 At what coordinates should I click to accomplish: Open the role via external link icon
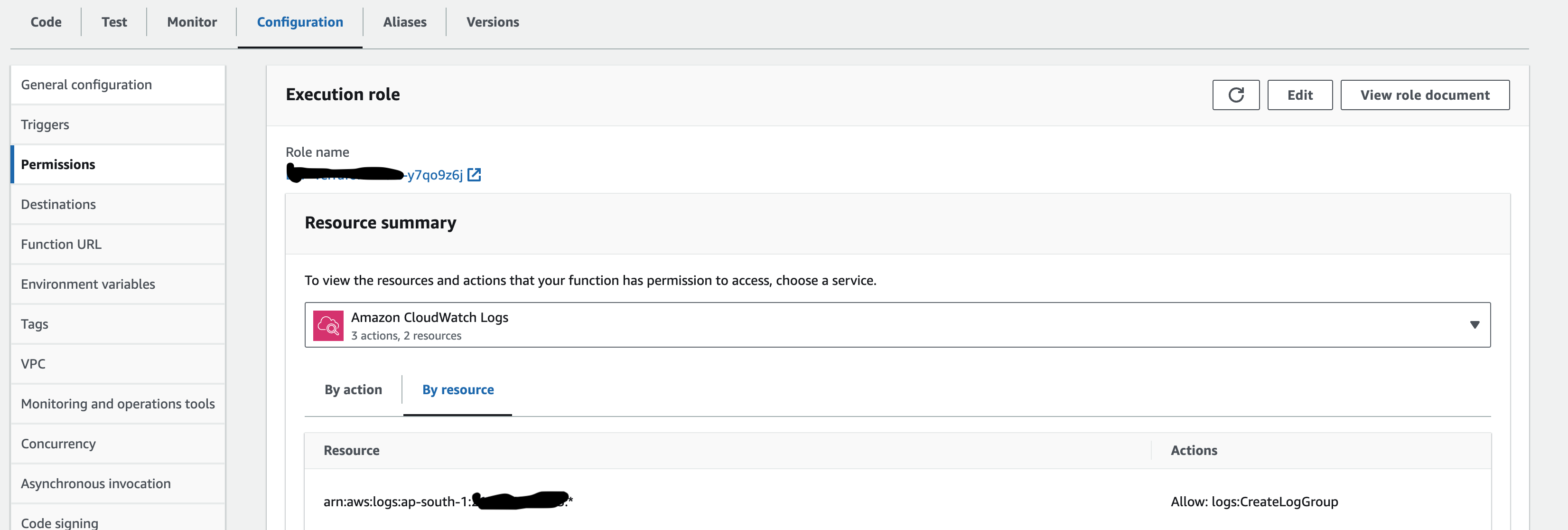click(475, 175)
